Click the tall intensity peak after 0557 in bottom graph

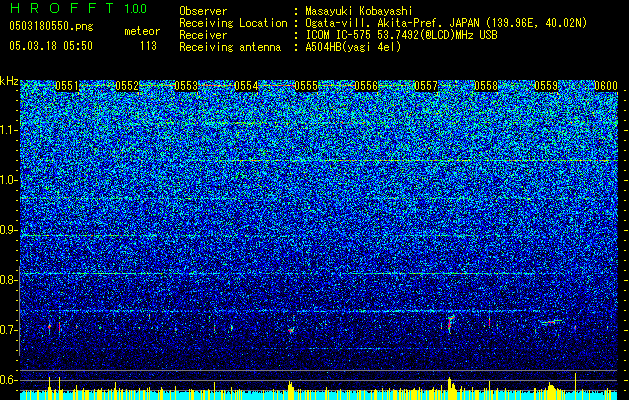(450, 388)
